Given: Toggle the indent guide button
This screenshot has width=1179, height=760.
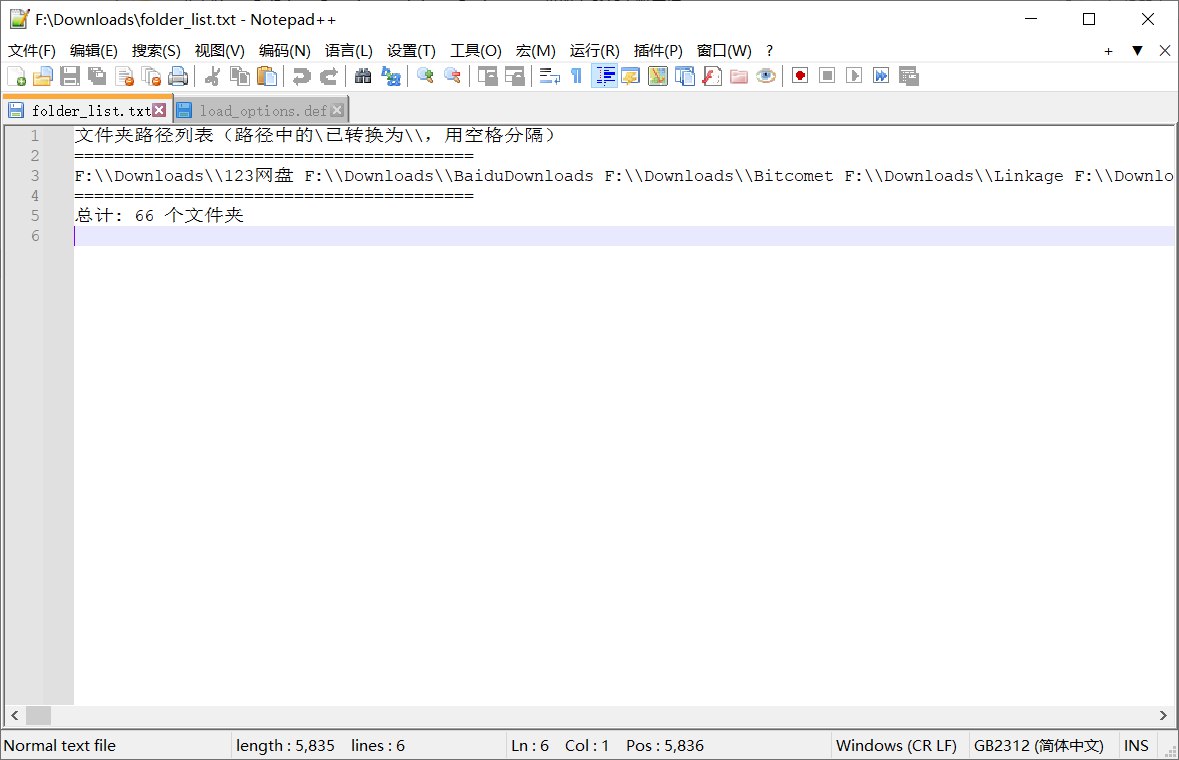Looking at the screenshot, I should coord(604,76).
